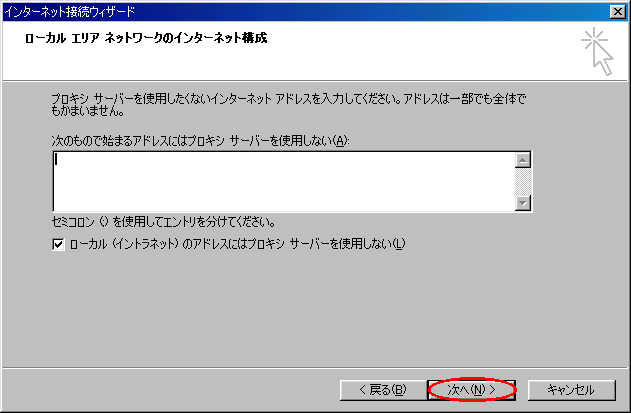Image resolution: width=631 pixels, height=413 pixels.
Task: Go back with the < 戻る(B) button
Action: pyautogui.click(x=383, y=390)
